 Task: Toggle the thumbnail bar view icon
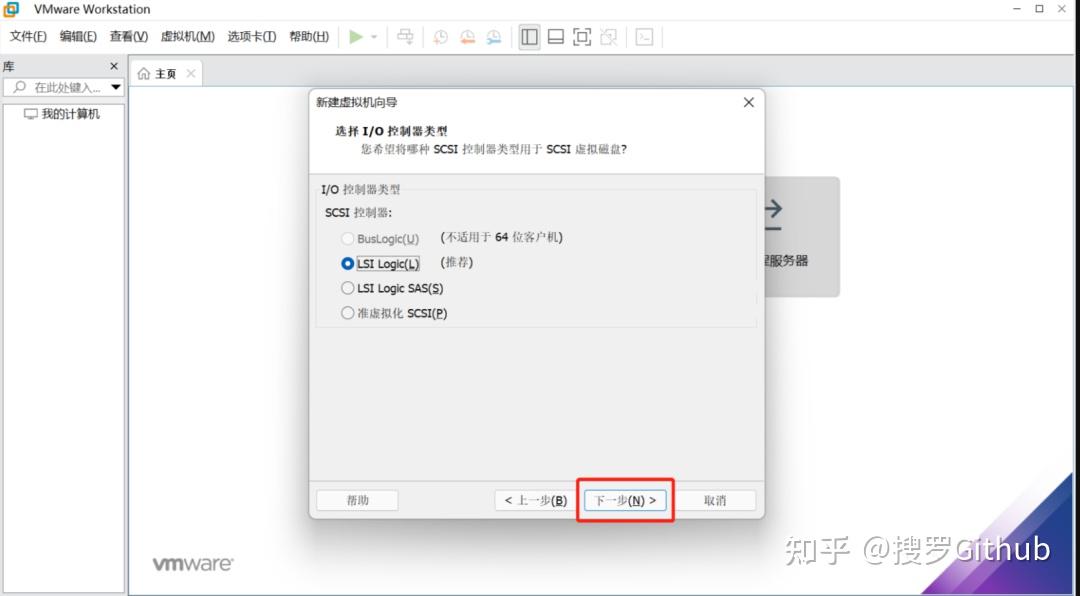(x=556, y=37)
